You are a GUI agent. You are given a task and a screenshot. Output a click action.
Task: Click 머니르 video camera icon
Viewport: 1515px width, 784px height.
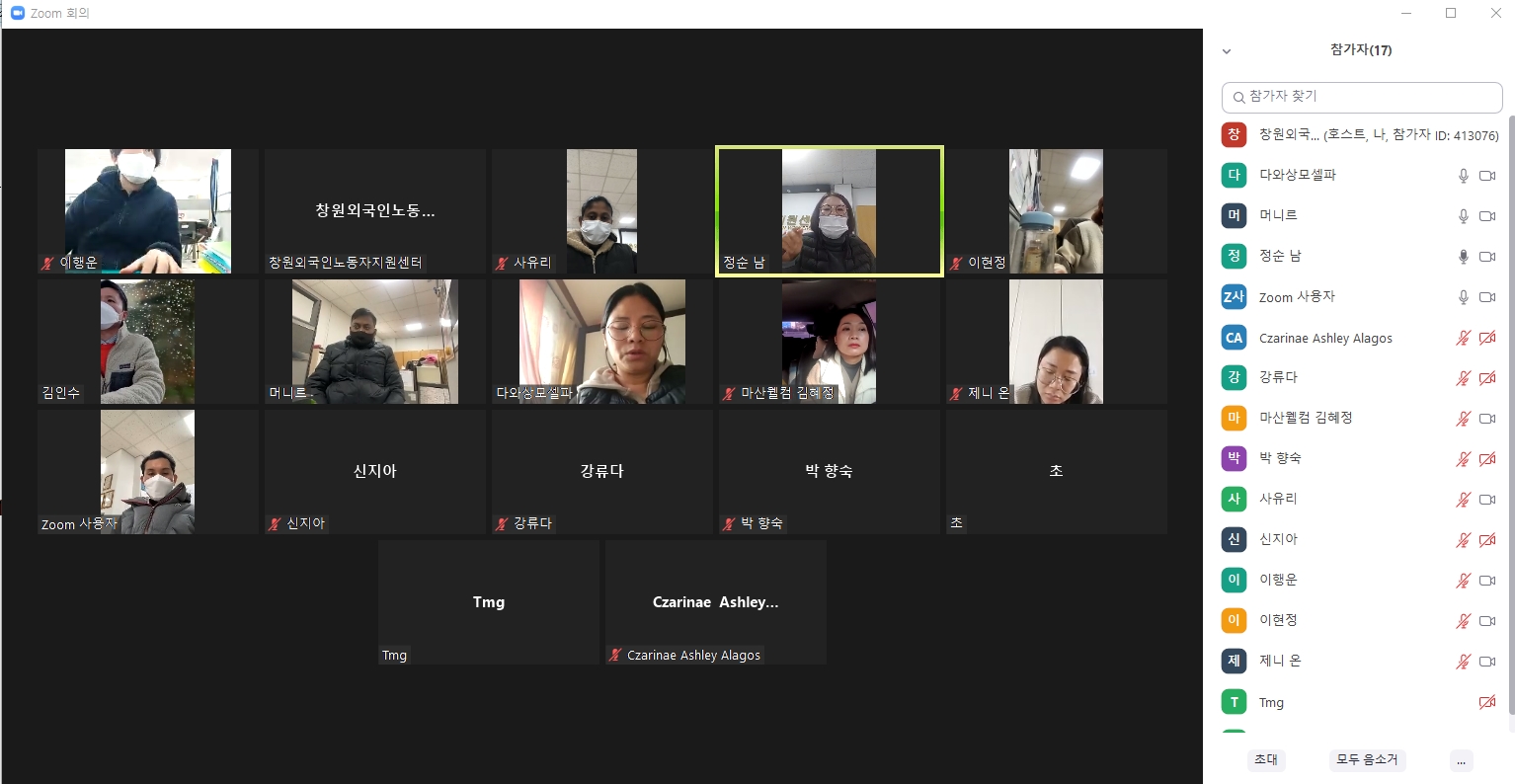1487,216
